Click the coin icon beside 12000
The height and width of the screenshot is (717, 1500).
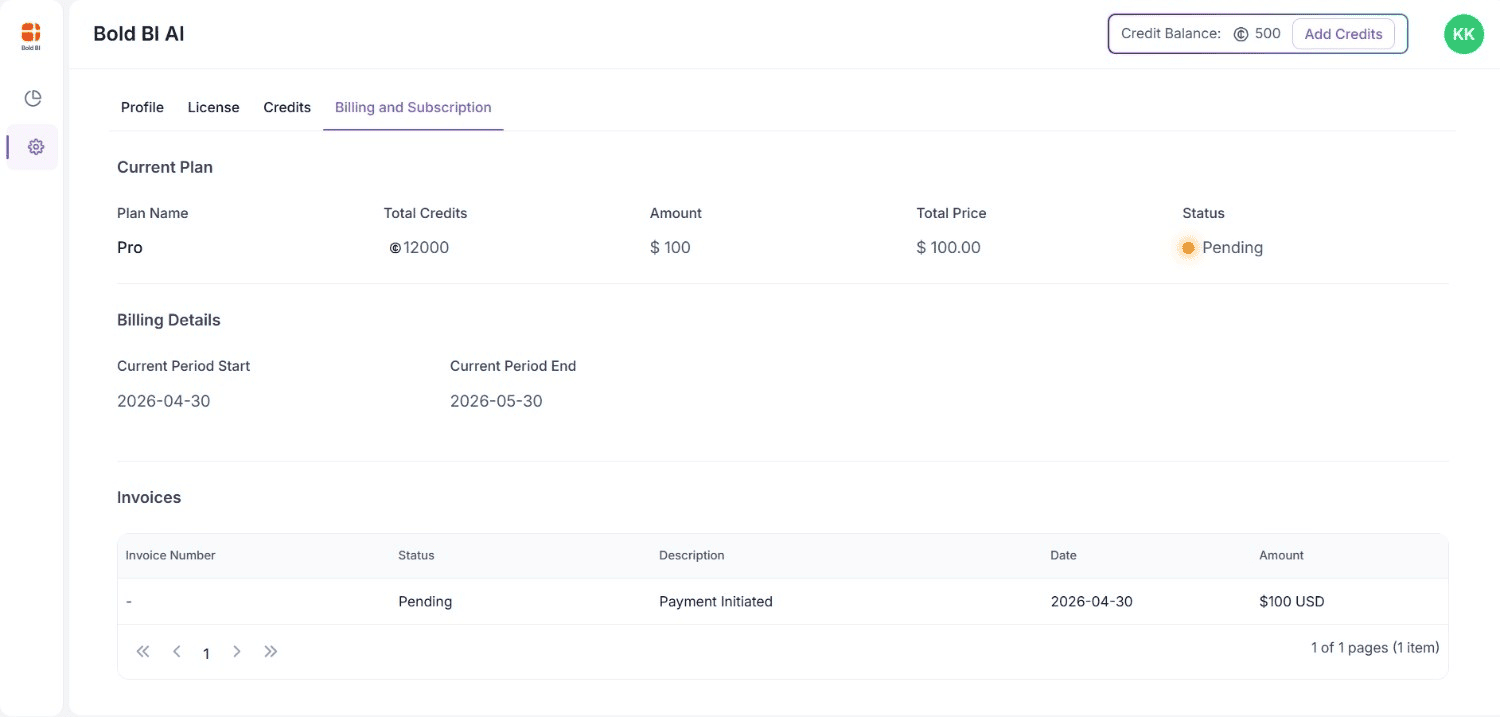click(x=395, y=248)
